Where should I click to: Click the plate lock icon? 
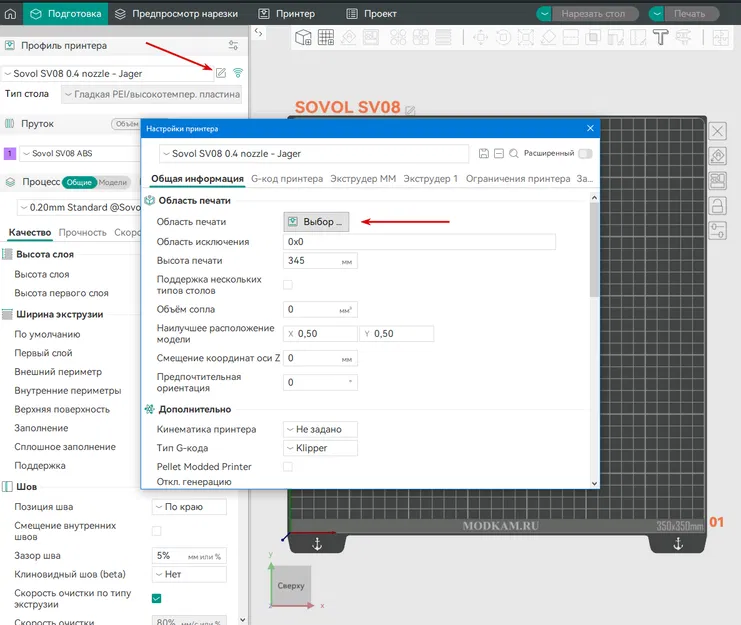point(717,205)
